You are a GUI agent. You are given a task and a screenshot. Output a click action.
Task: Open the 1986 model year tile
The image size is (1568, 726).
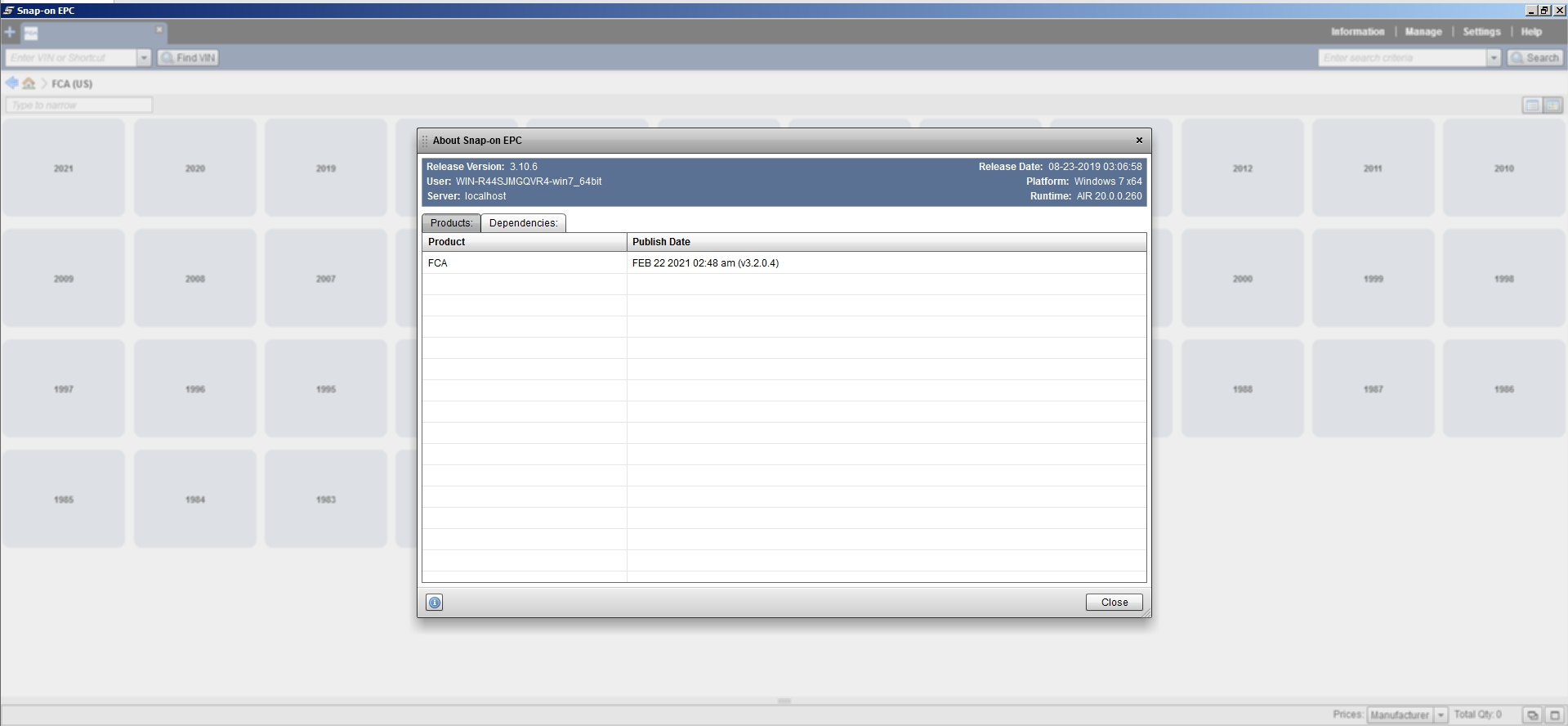[x=1504, y=388]
